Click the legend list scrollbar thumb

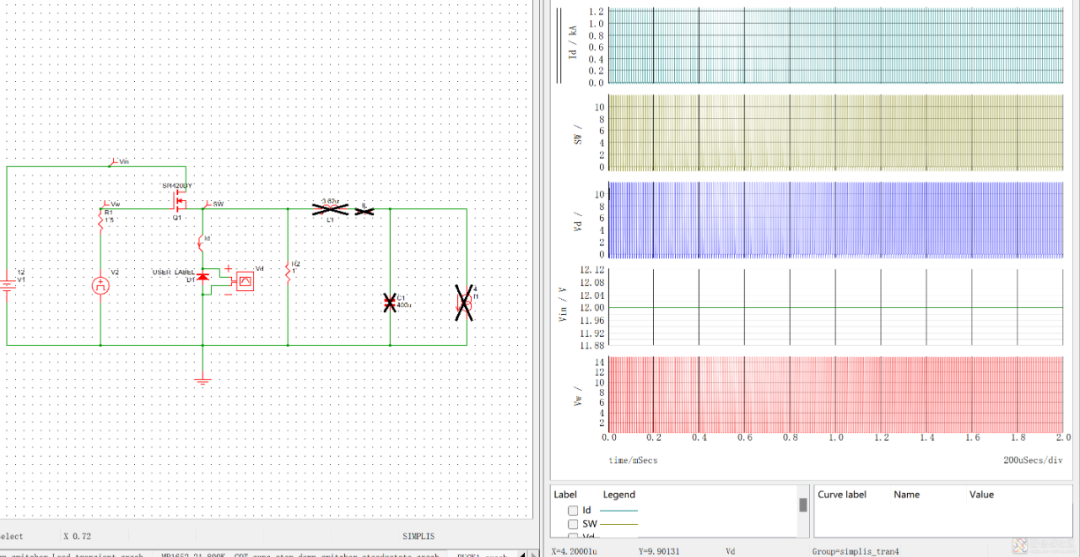click(802, 505)
